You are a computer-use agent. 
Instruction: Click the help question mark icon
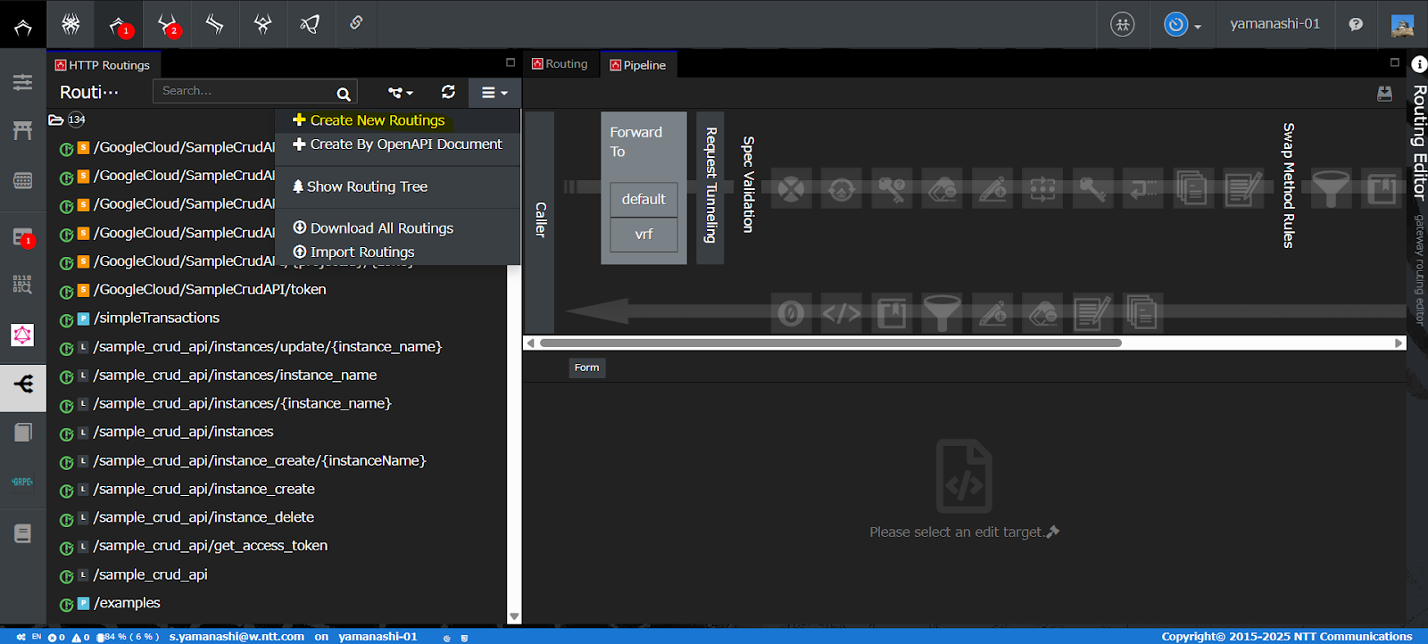pos(1356,25)
